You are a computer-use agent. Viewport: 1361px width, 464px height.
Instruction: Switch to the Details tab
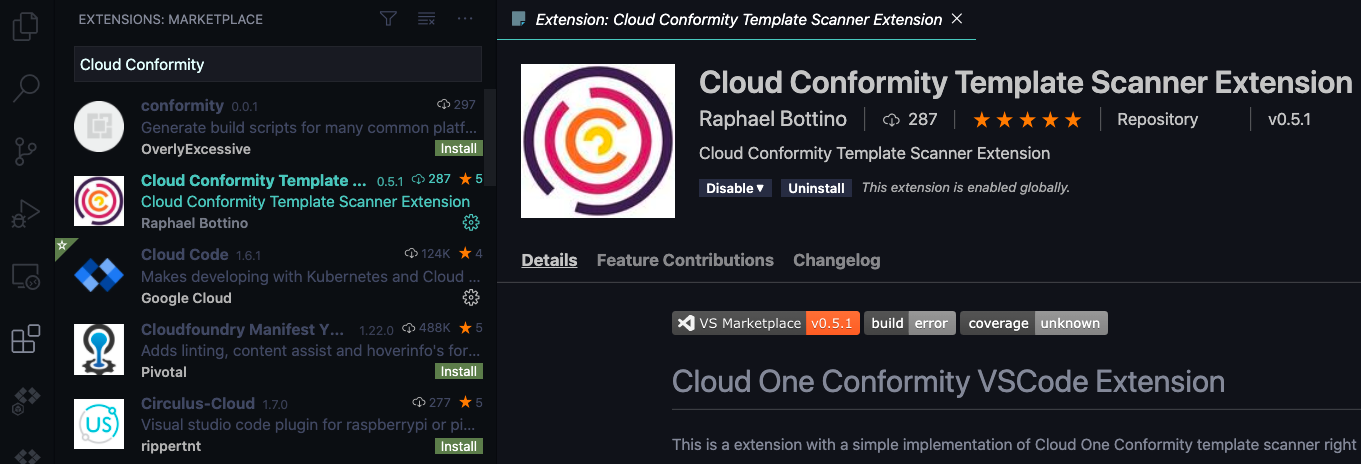point(549,260)
